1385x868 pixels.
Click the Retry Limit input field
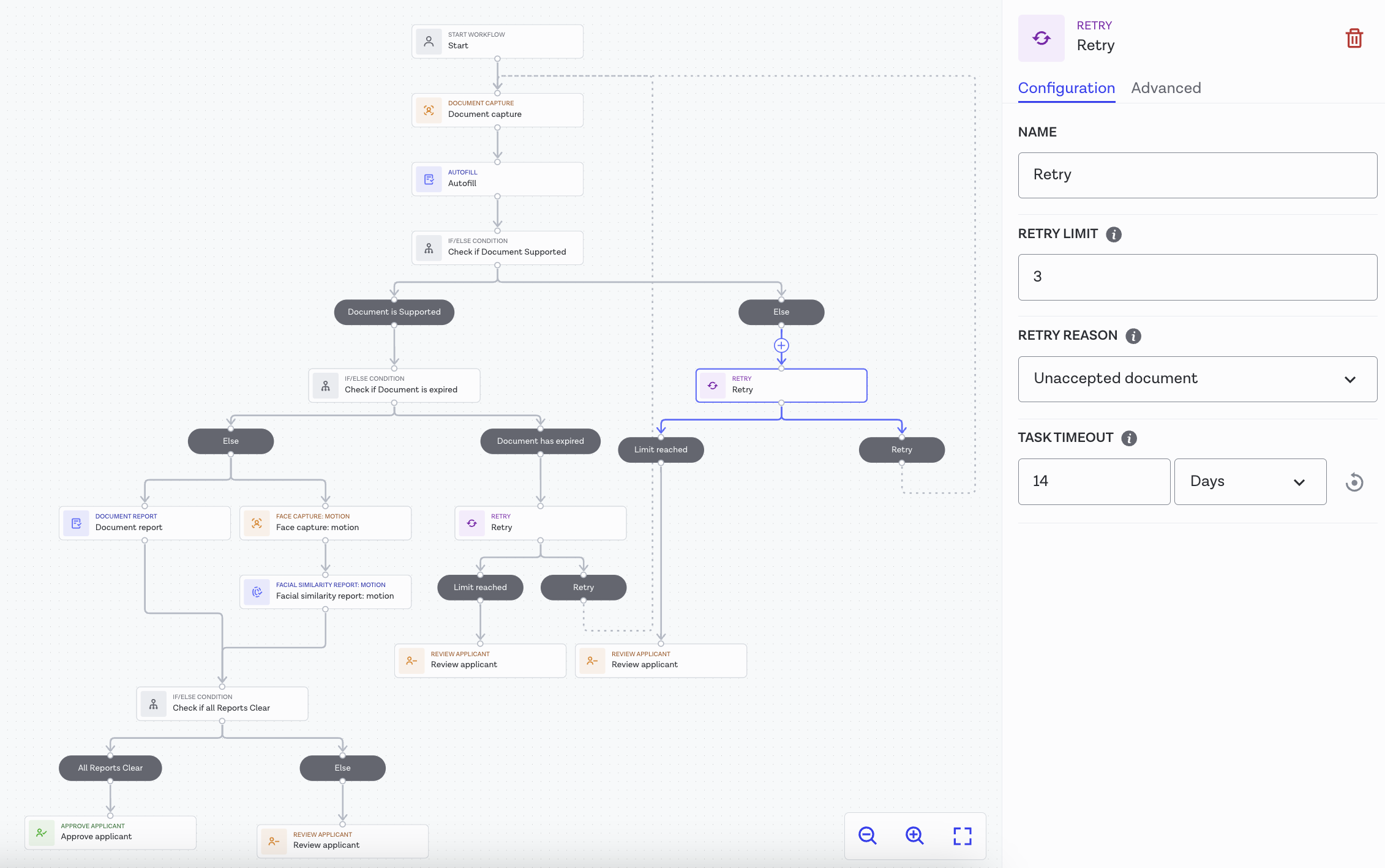(x=1197, y=277)
